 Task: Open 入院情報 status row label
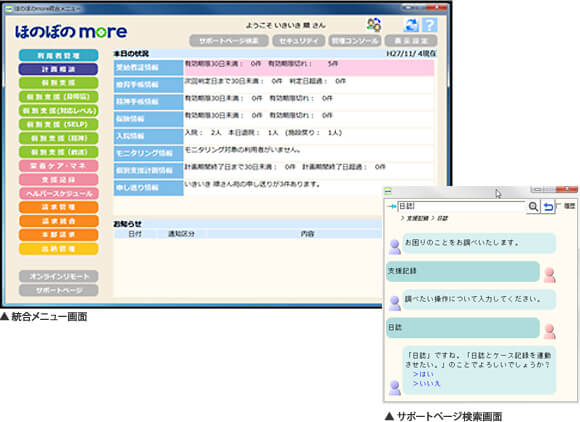(x=148, y=136)
